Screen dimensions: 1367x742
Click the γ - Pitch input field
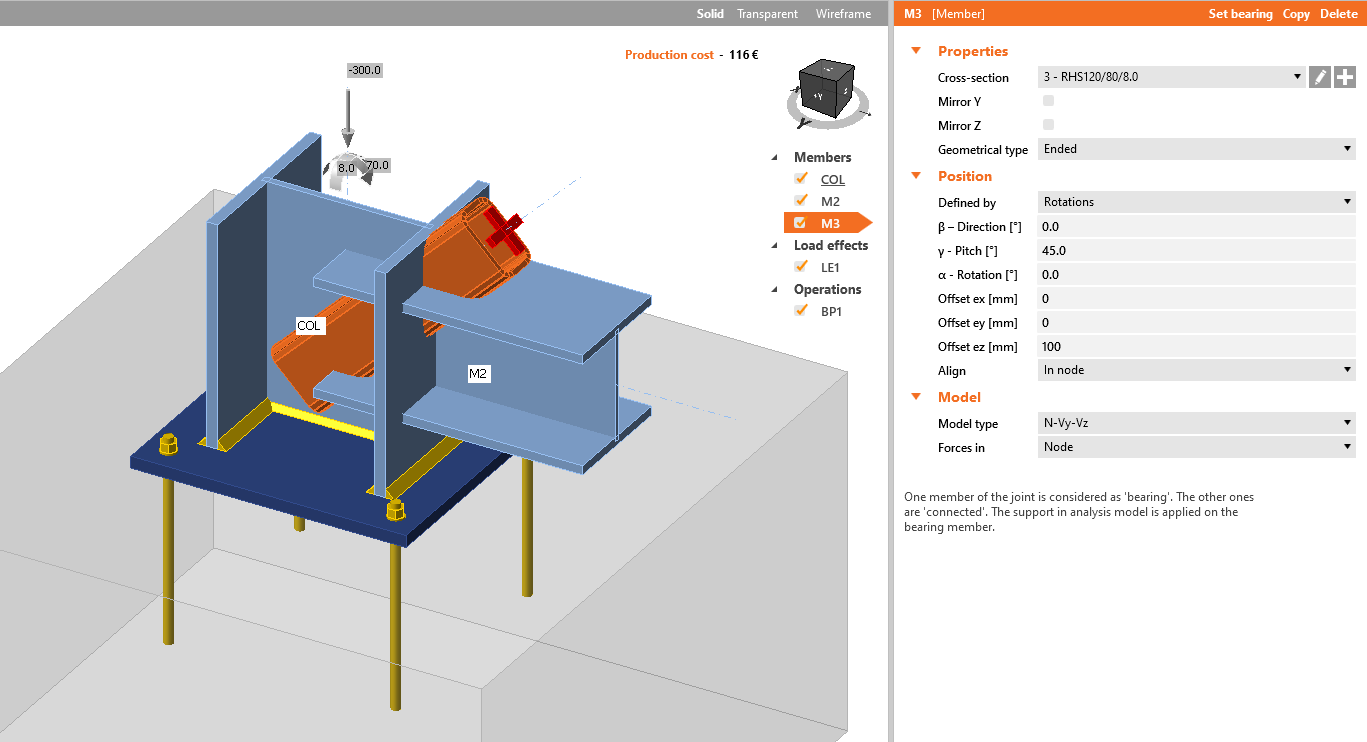tap(1196, 251)
